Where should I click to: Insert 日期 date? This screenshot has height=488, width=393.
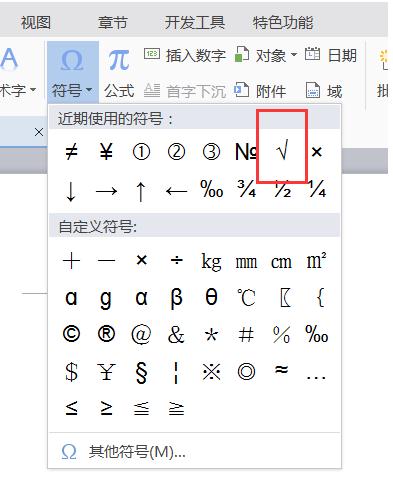pyautogui.click(x=331, y=55)
